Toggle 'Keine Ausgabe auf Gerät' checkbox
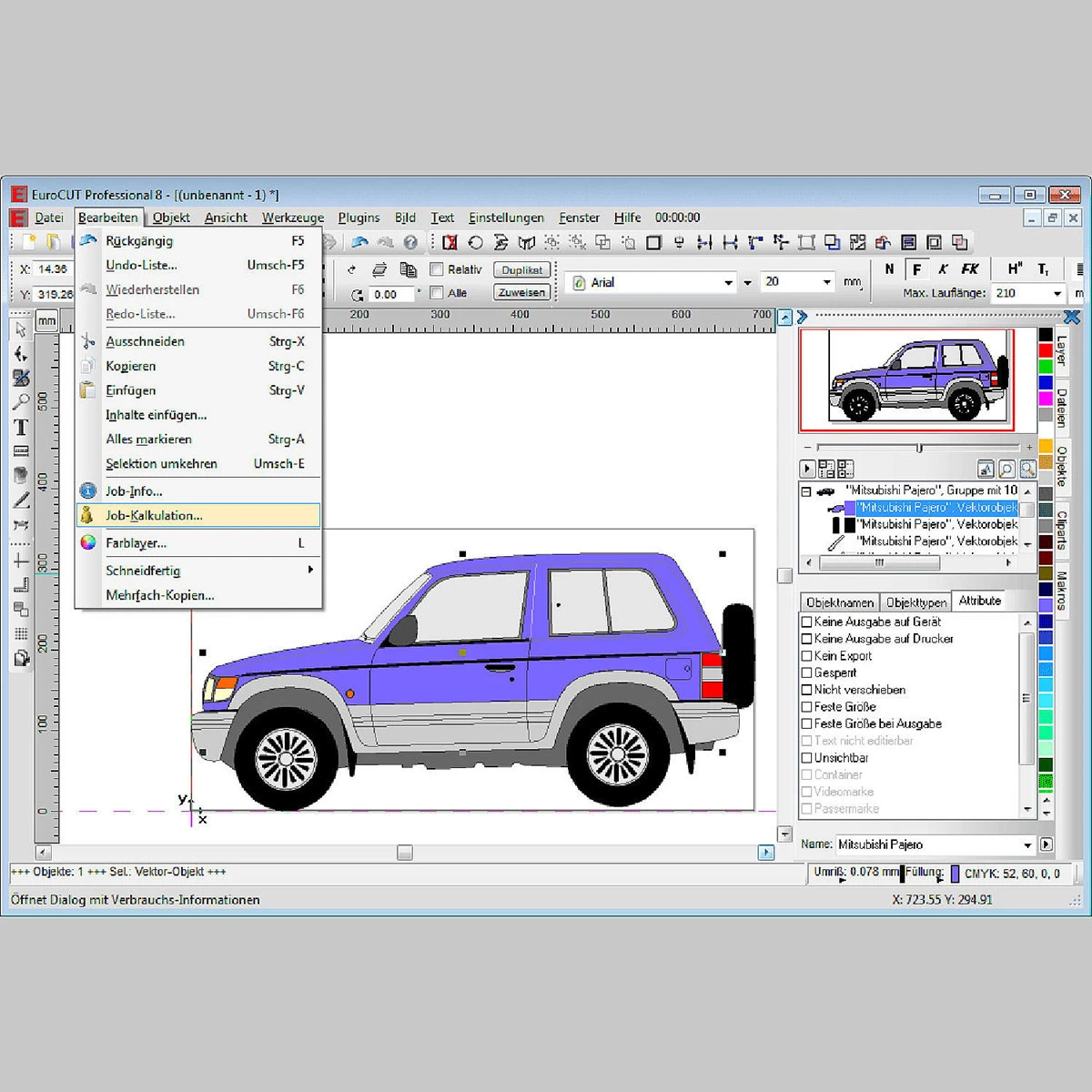 (806, 622)
